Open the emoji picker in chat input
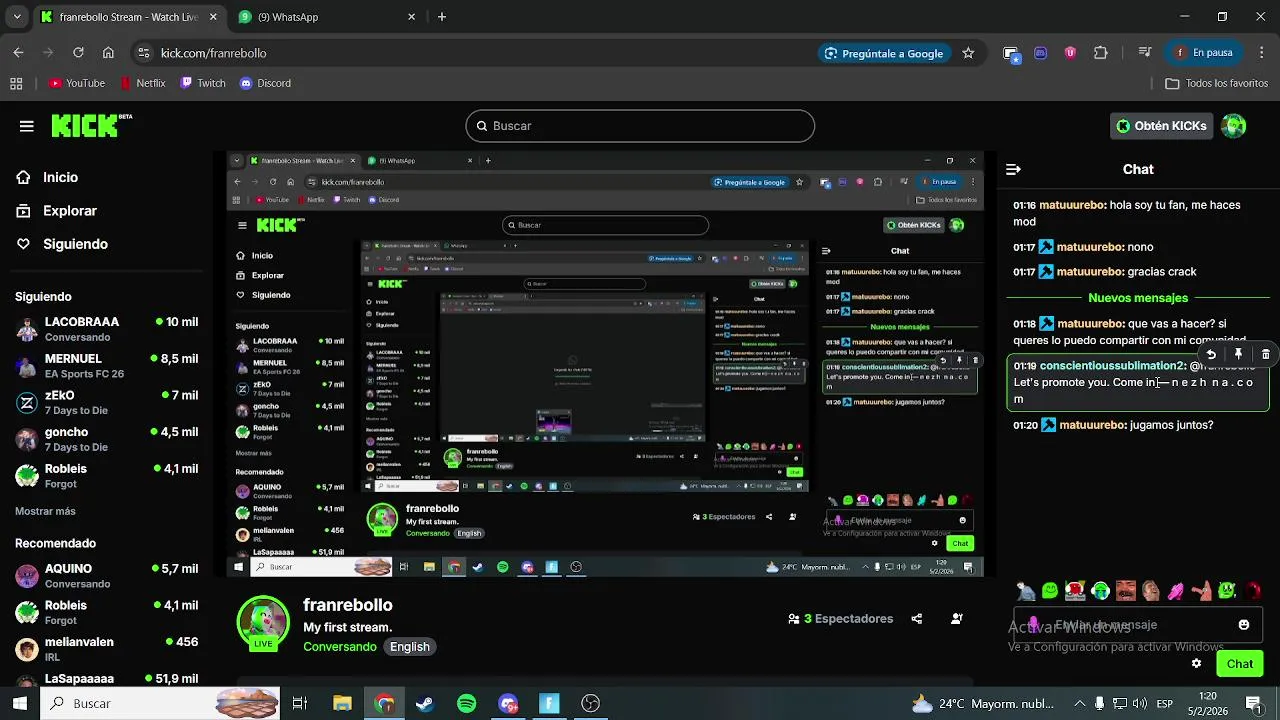This screenshot has width=1280, height=720. pyautogui.click(x=1244, y=625)
